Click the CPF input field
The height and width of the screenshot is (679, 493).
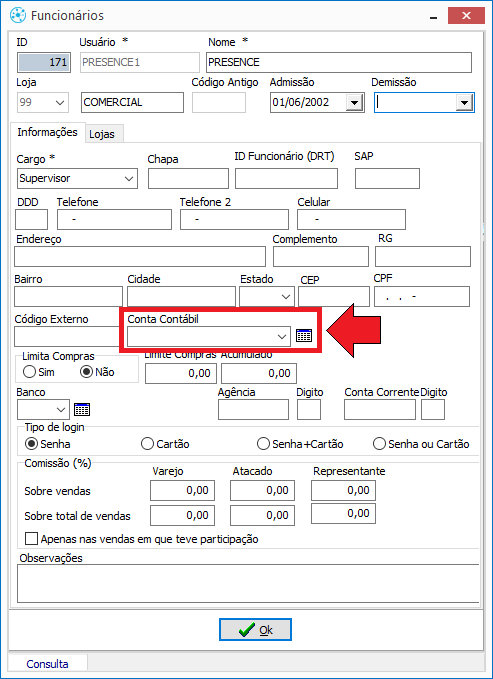(422, 297)
